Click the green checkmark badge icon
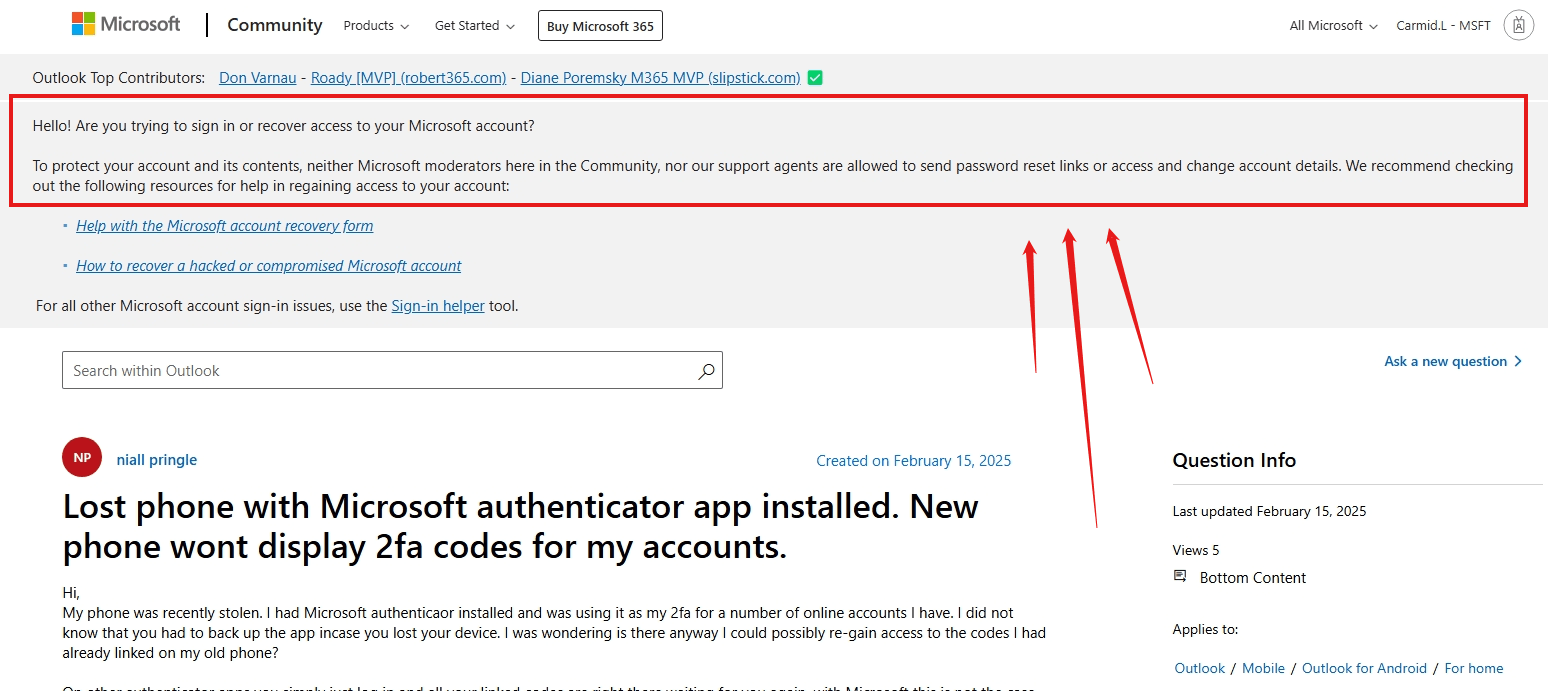The image size is (1548, 691). click(815, 78)
